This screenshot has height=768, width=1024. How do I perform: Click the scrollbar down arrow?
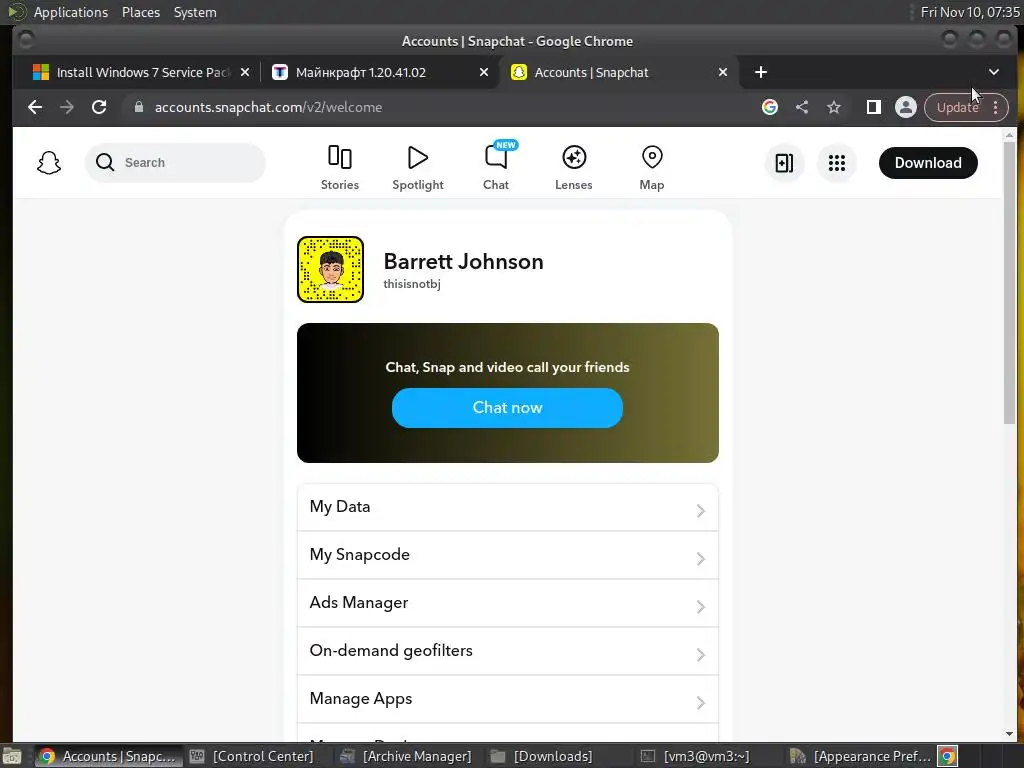1009,734
